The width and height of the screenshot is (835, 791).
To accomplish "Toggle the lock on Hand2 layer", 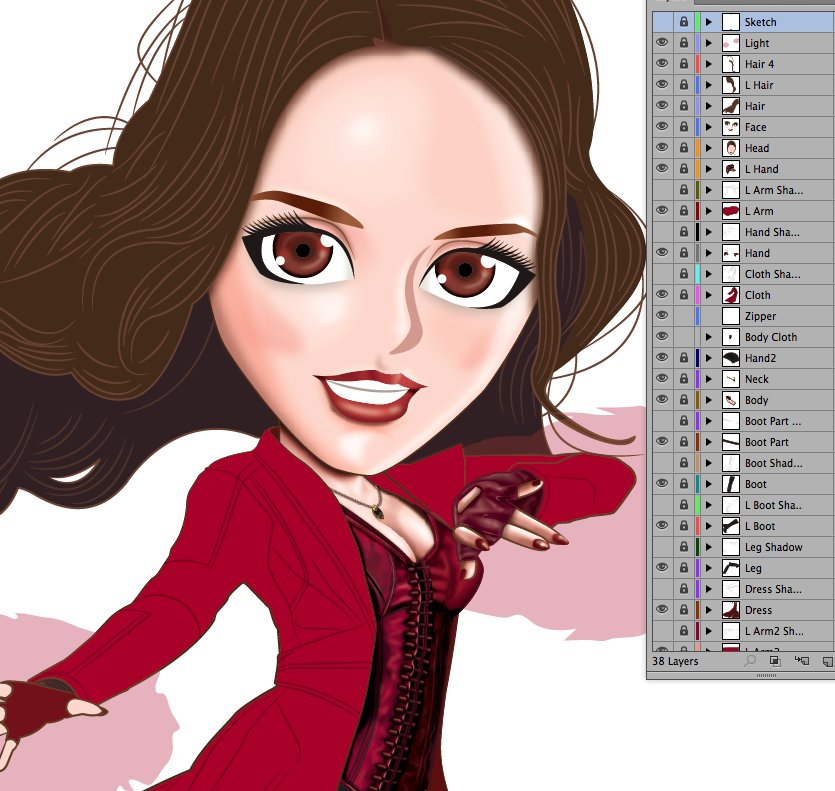I will coord(684,358).
